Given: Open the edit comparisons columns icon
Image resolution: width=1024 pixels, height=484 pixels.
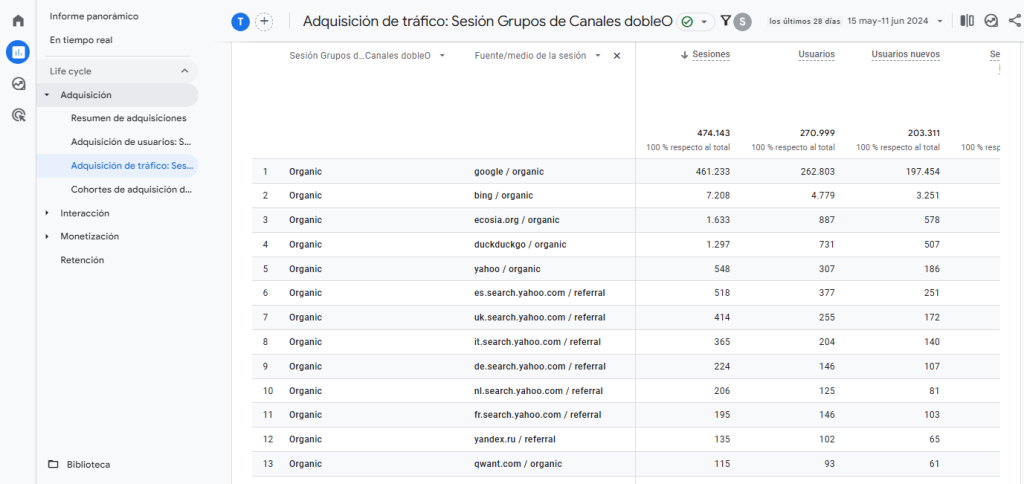Looking at the screenshot, I should [x=966, y=21].
